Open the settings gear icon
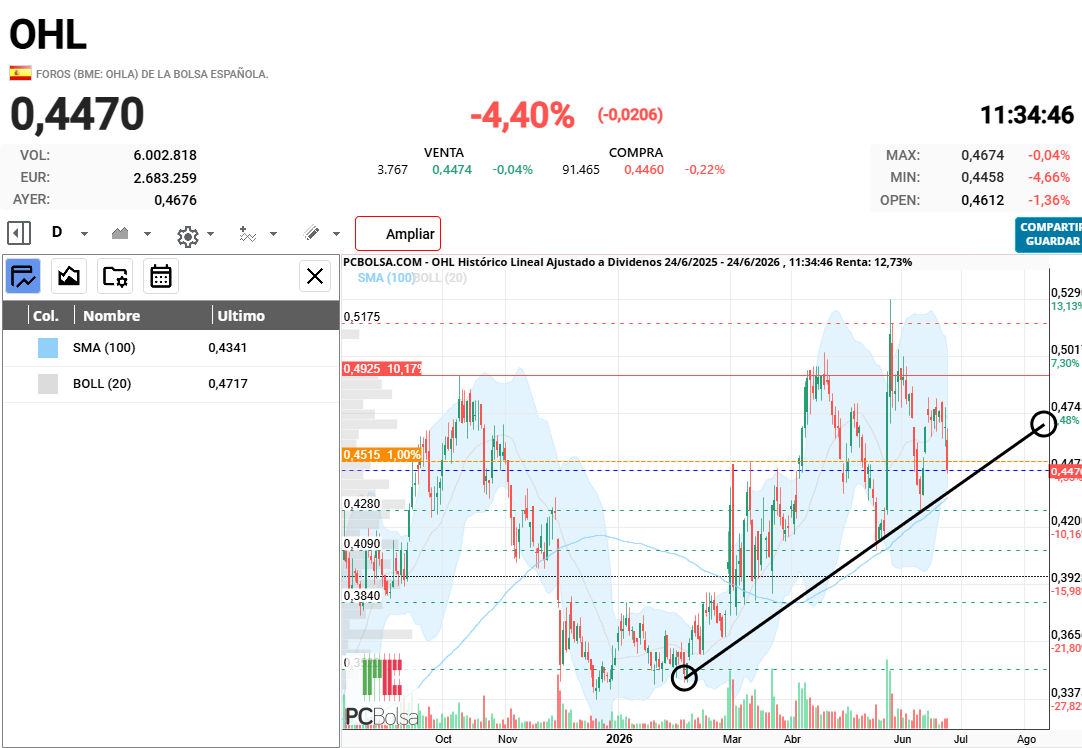This screenshot has width=1082, height=748. (x=188, y=237)
